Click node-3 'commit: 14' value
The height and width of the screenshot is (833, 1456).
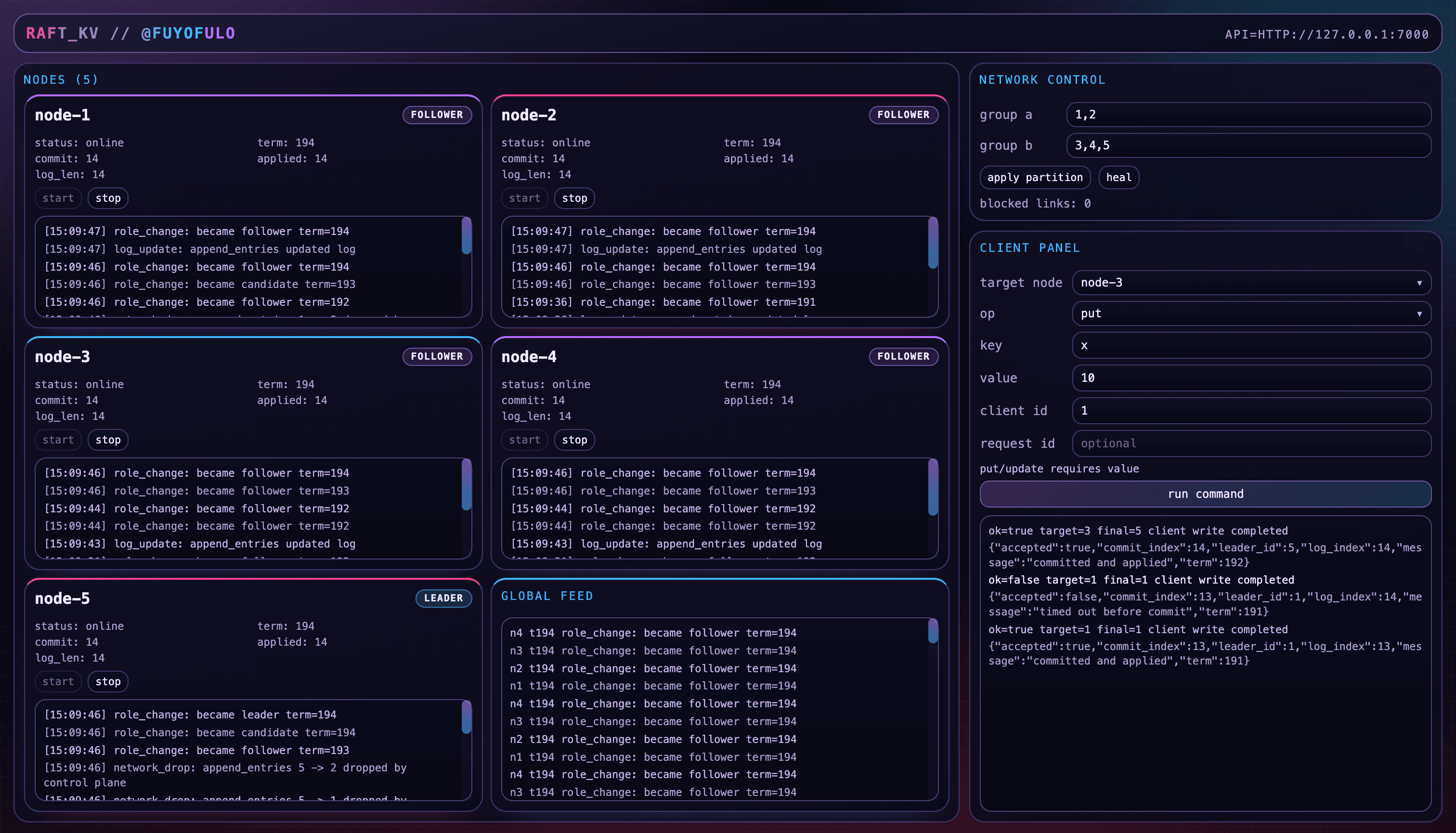pos(66,400)
